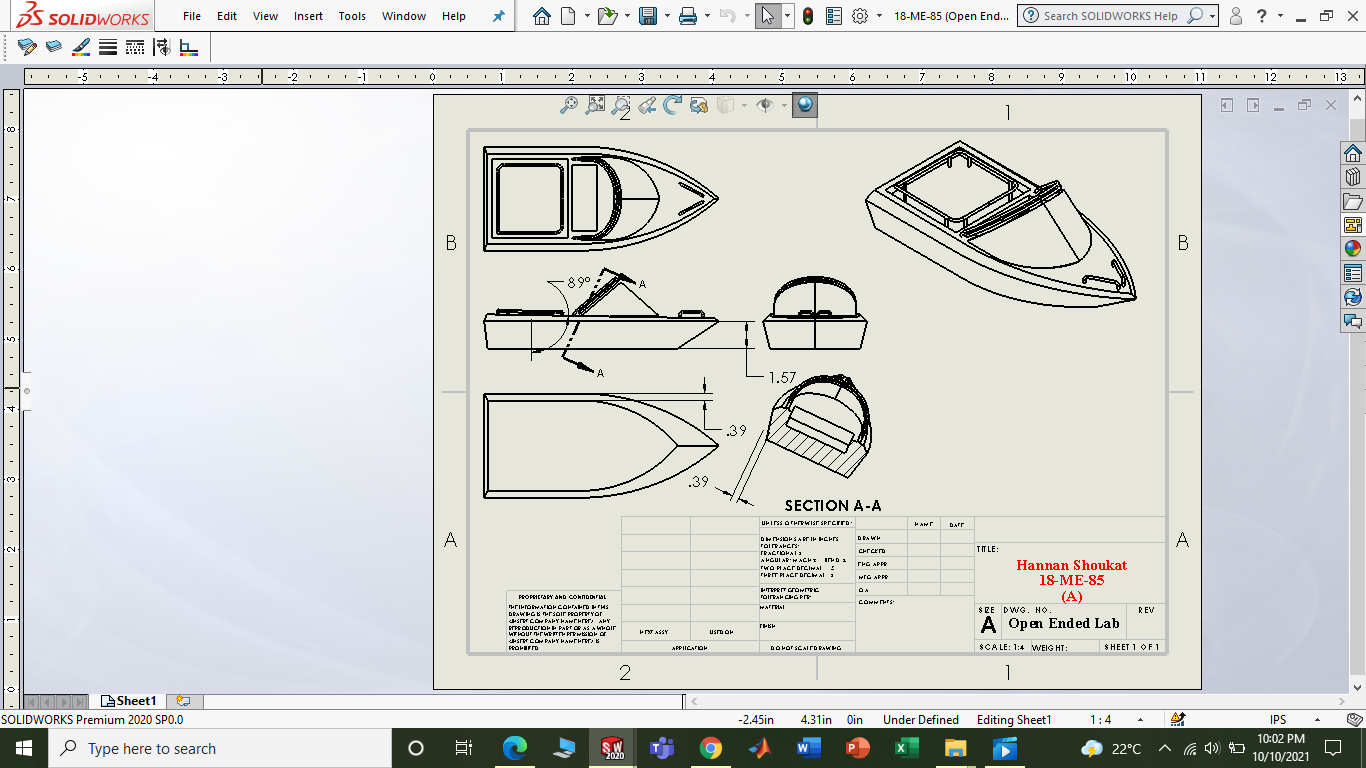Click the Rotate View icon
Viewport: 1366px width, 768px height.
[x=673, y=105]
